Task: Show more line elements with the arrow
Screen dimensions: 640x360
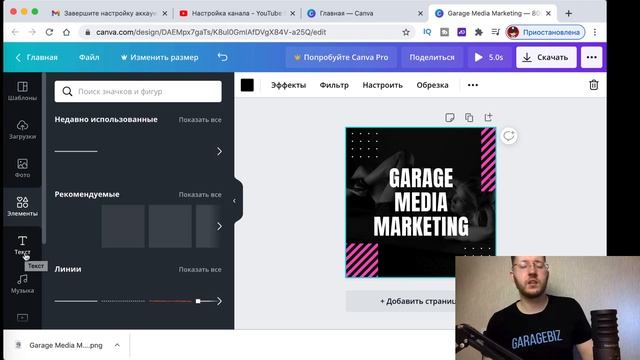Action: [219, 301]
